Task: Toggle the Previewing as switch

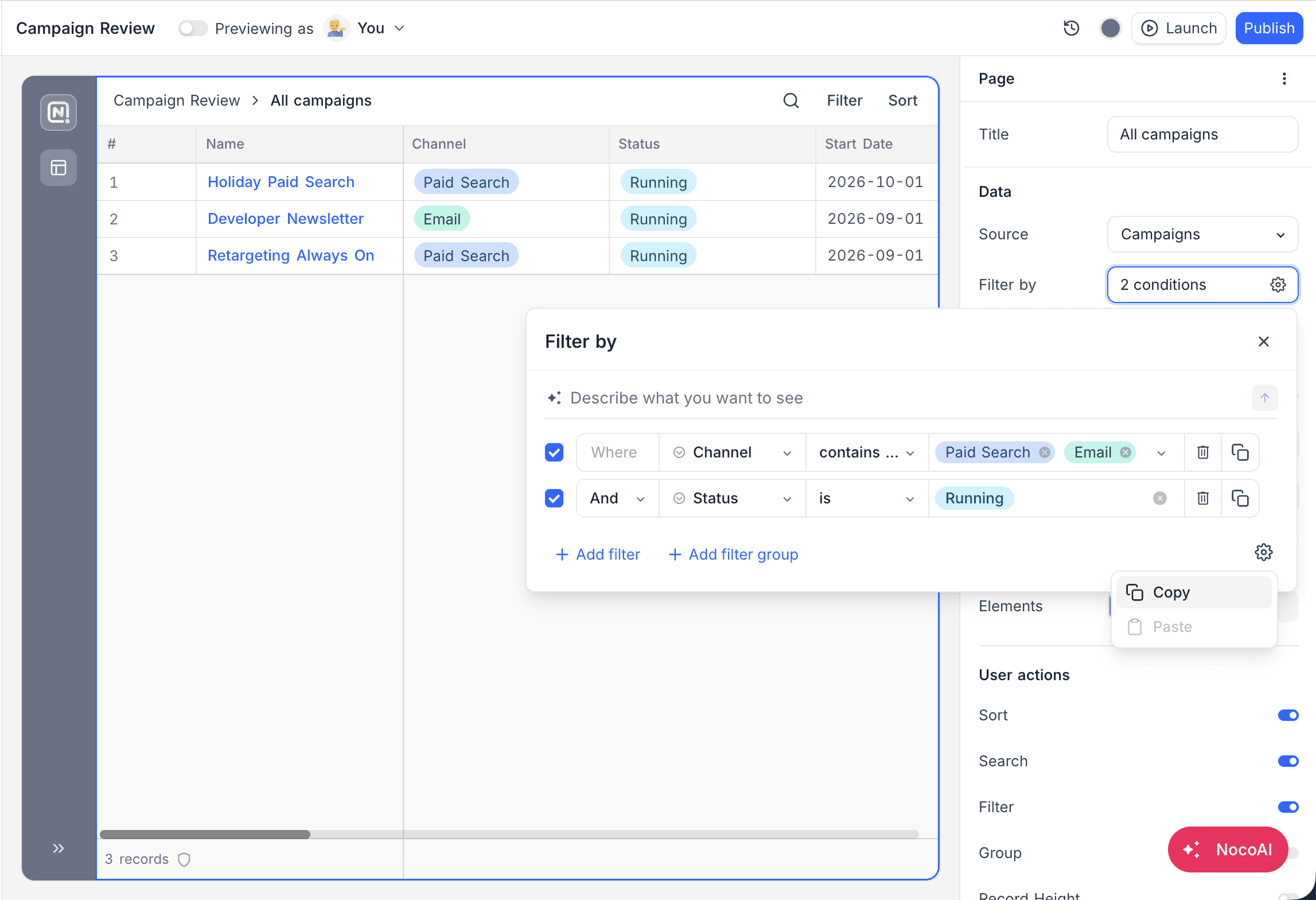Action: tap(192, 28)
